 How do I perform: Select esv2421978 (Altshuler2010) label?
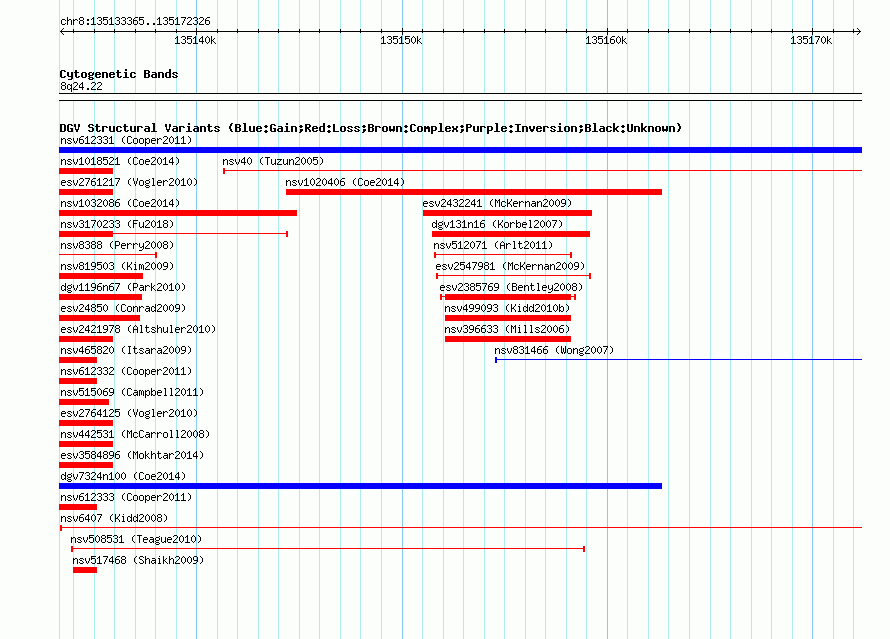pos(138,329)
